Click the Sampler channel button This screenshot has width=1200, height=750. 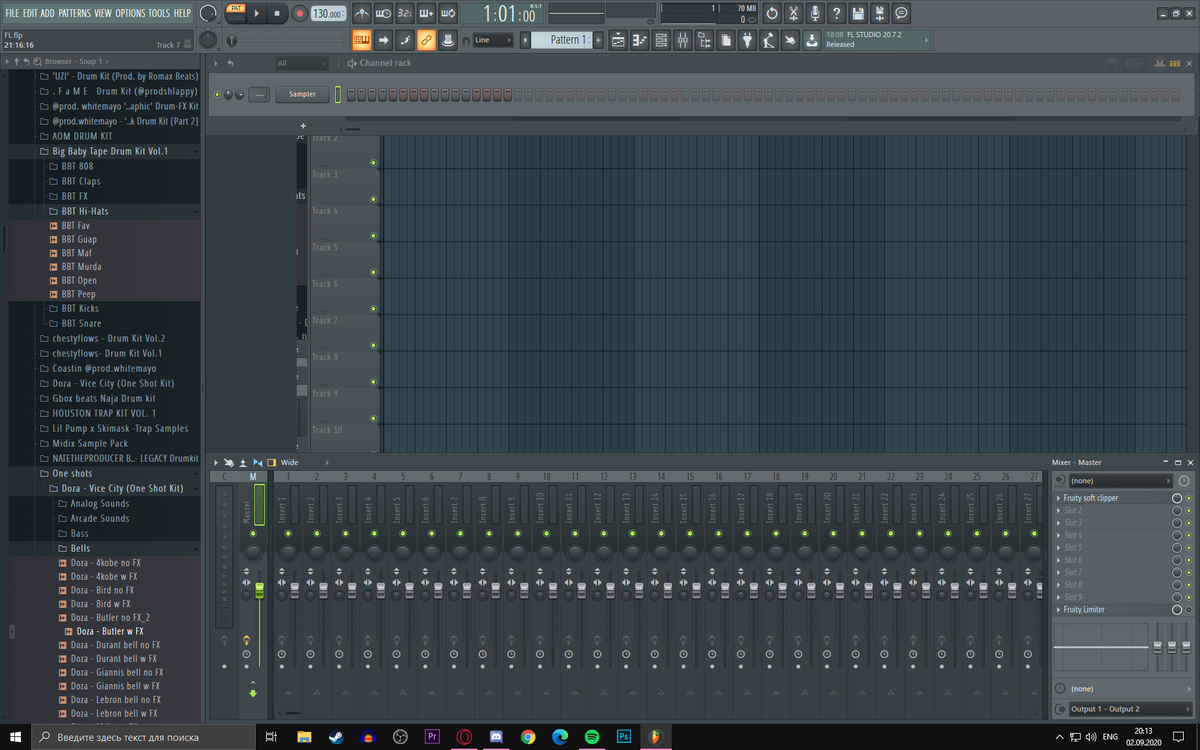pyautogui.click(x=302, y=94)
